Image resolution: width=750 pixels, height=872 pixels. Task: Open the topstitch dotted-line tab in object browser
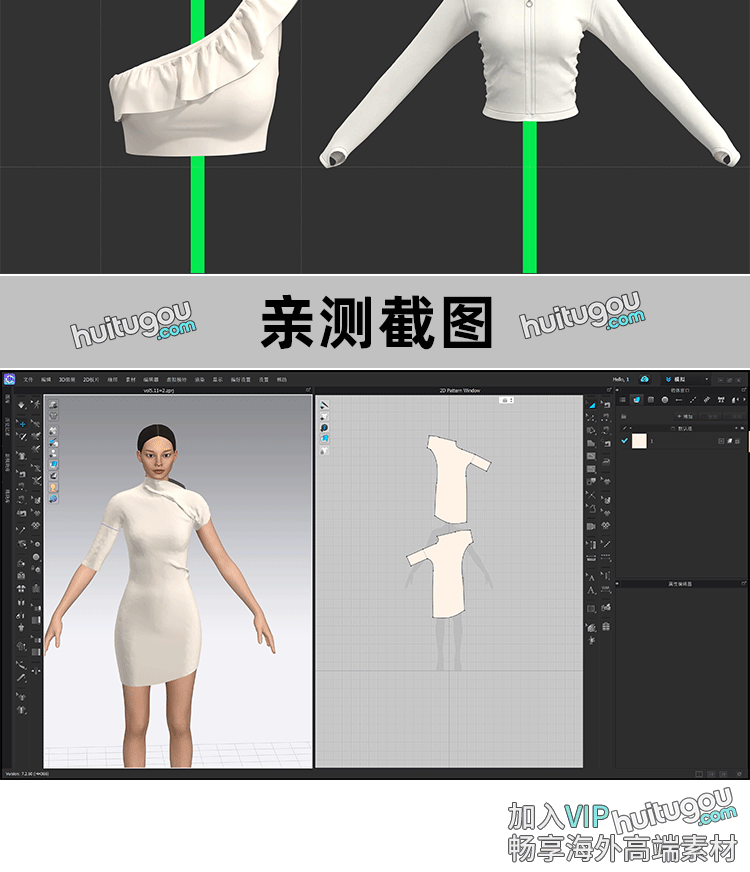coord(693,400)
